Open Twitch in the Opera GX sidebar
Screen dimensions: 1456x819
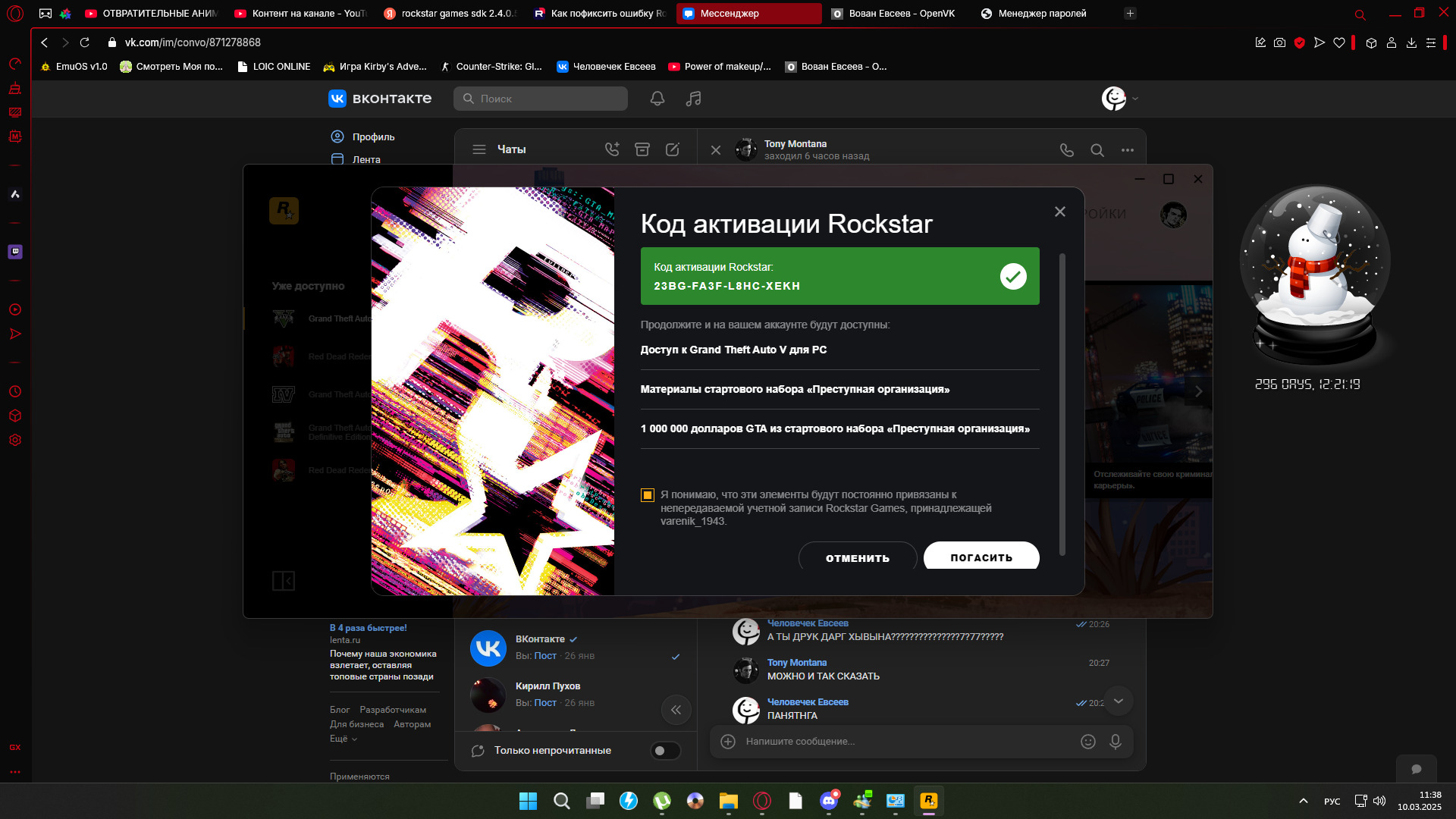pos(15,251)
